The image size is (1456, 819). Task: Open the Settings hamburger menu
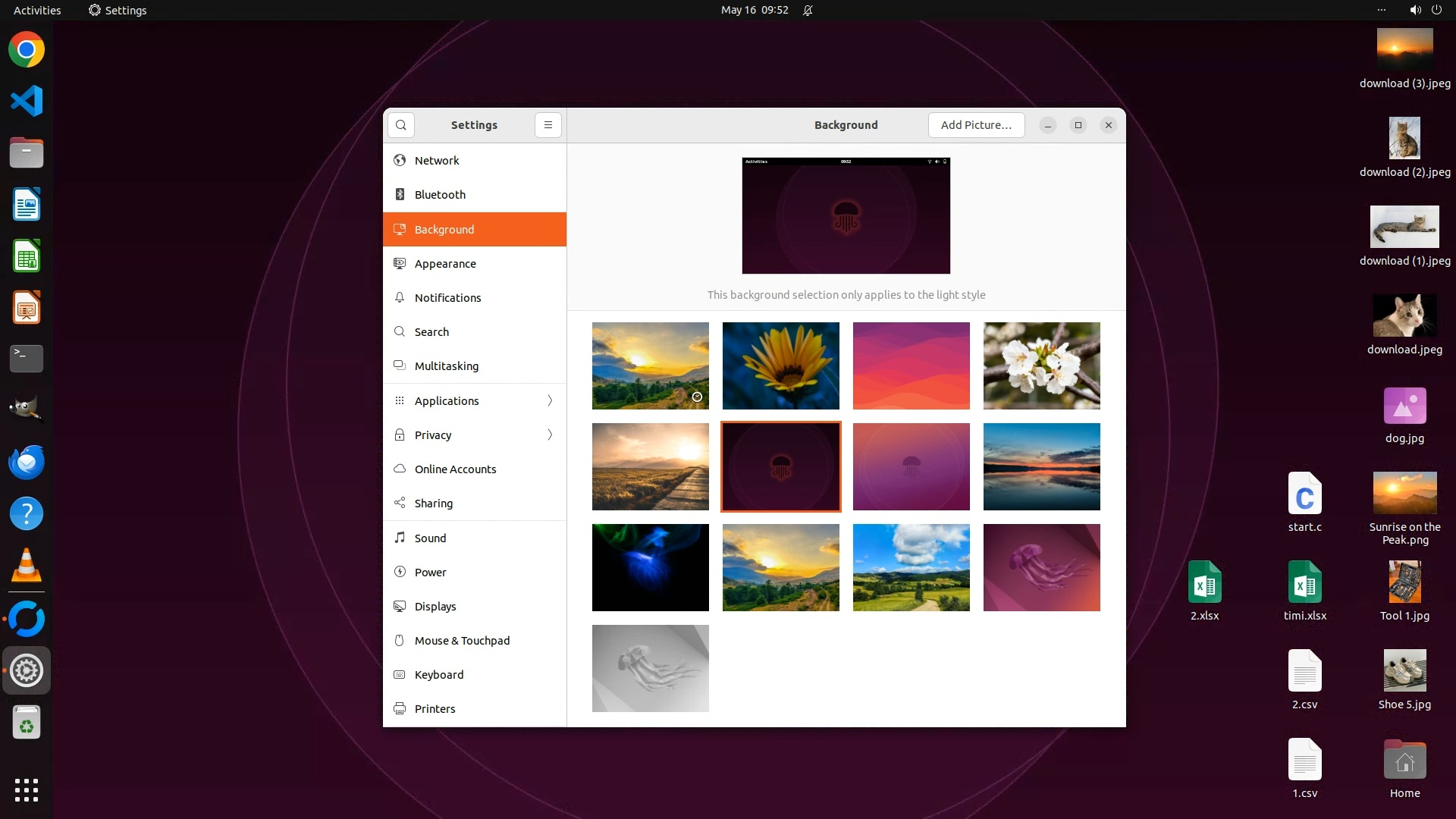[548, 125]
